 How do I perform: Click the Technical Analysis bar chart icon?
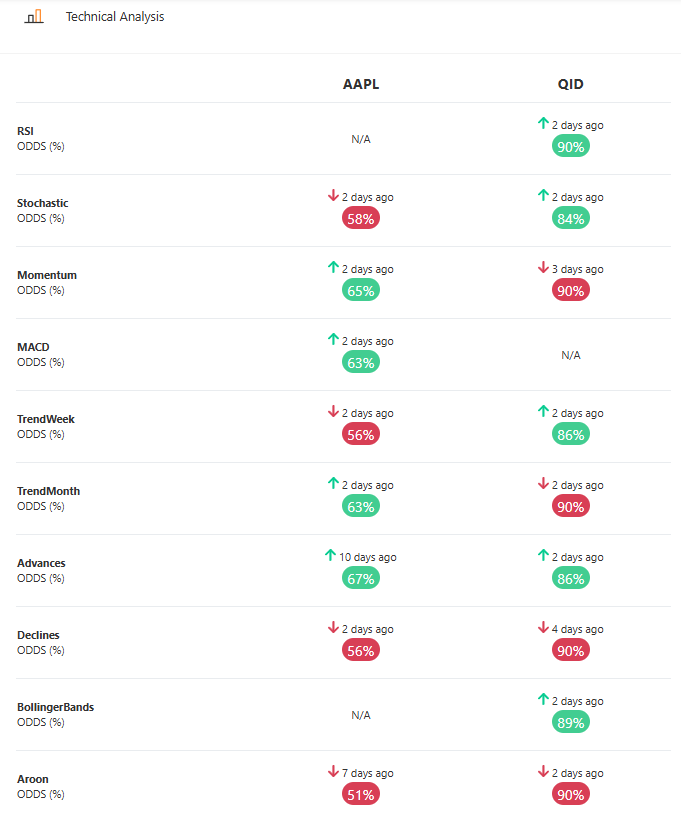pyautogui.click(x=34, y=17)
